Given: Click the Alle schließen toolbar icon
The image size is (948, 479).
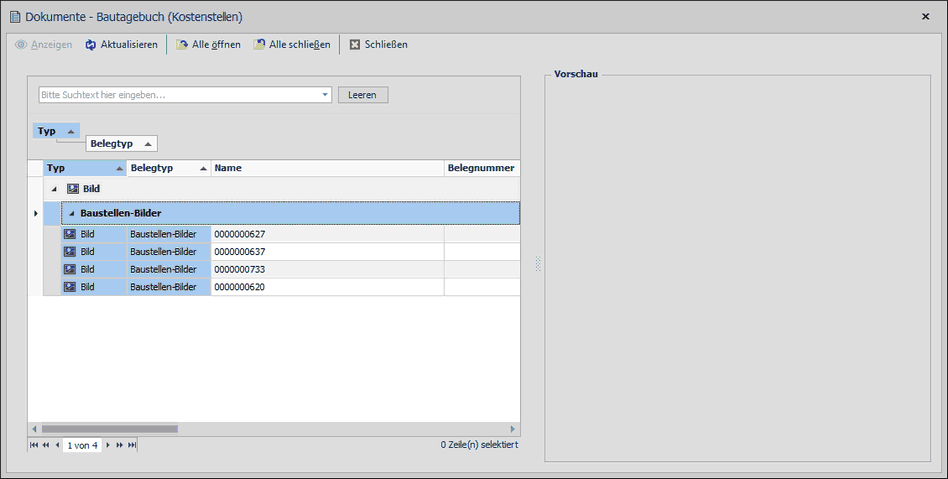Looking at the screenshot, I should tap(259, 45).
